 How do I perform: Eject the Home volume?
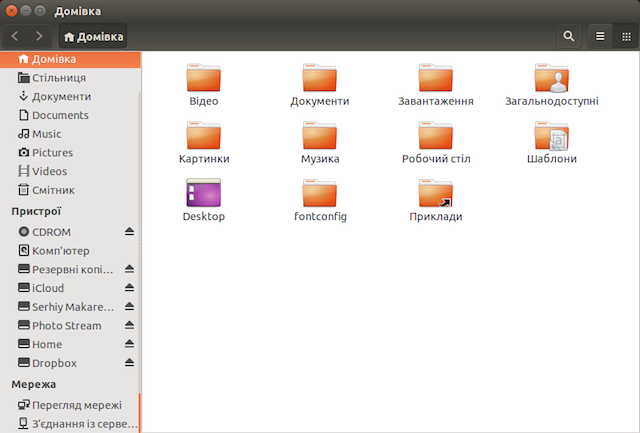pos(129,344)
